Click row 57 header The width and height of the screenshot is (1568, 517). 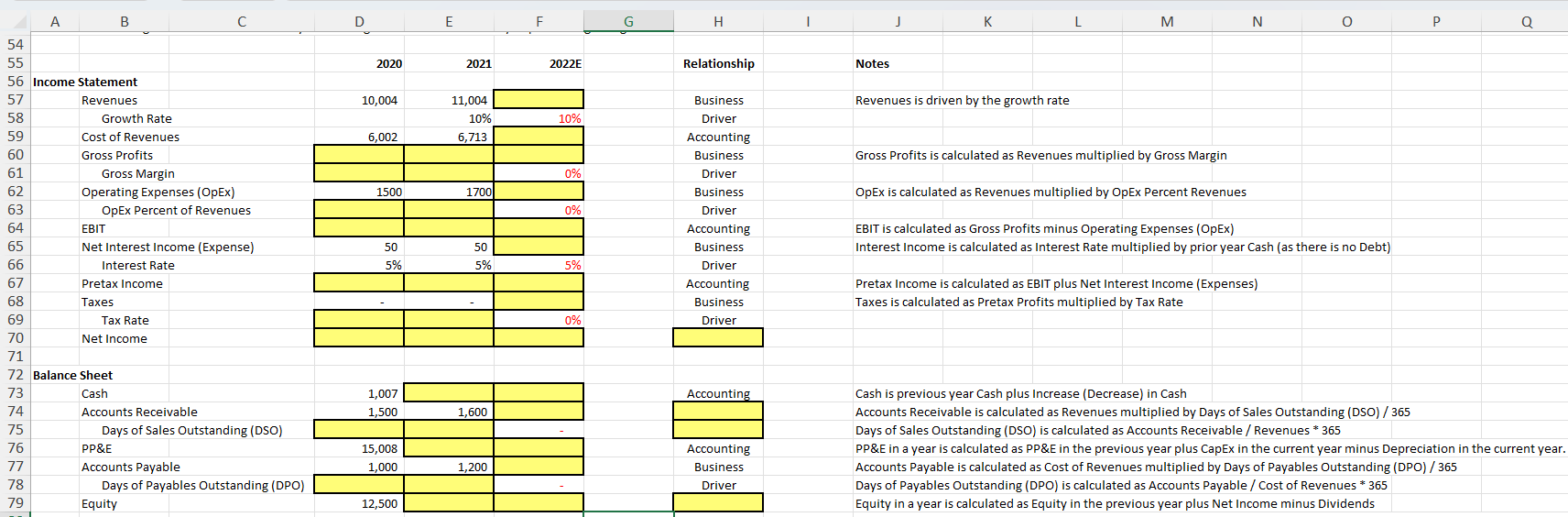coord(16,100)
